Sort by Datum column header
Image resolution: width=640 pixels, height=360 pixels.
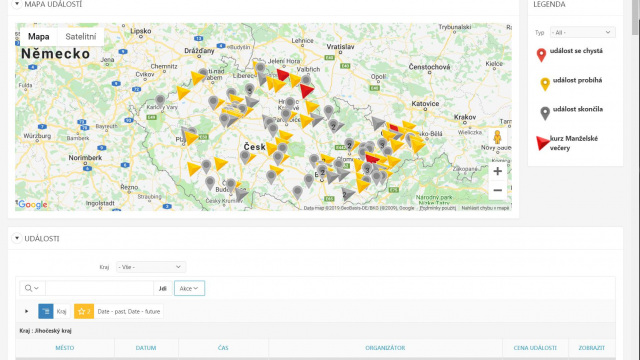click(x=146, y=348)
